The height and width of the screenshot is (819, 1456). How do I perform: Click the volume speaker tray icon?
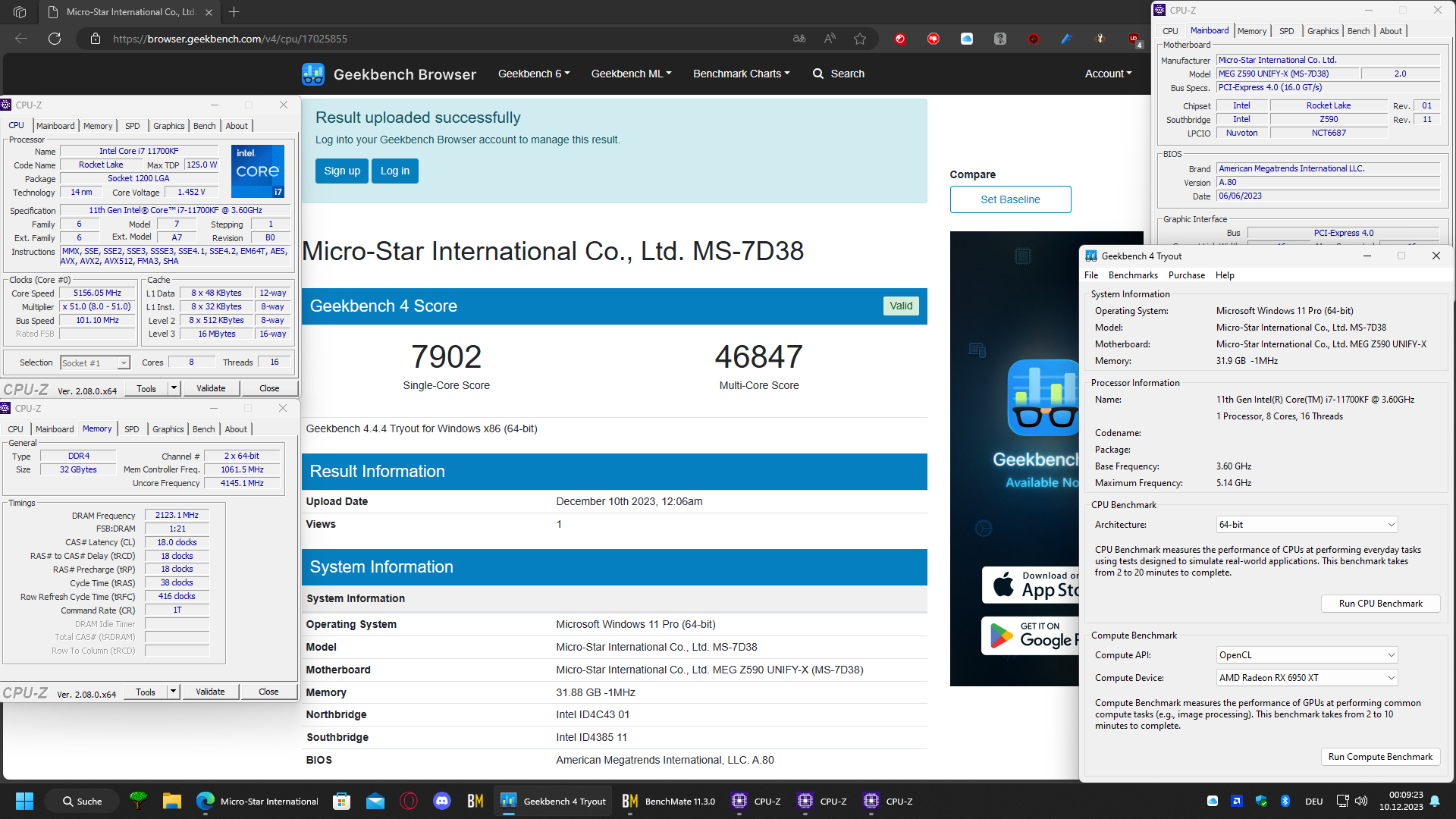click(1361, 801)
